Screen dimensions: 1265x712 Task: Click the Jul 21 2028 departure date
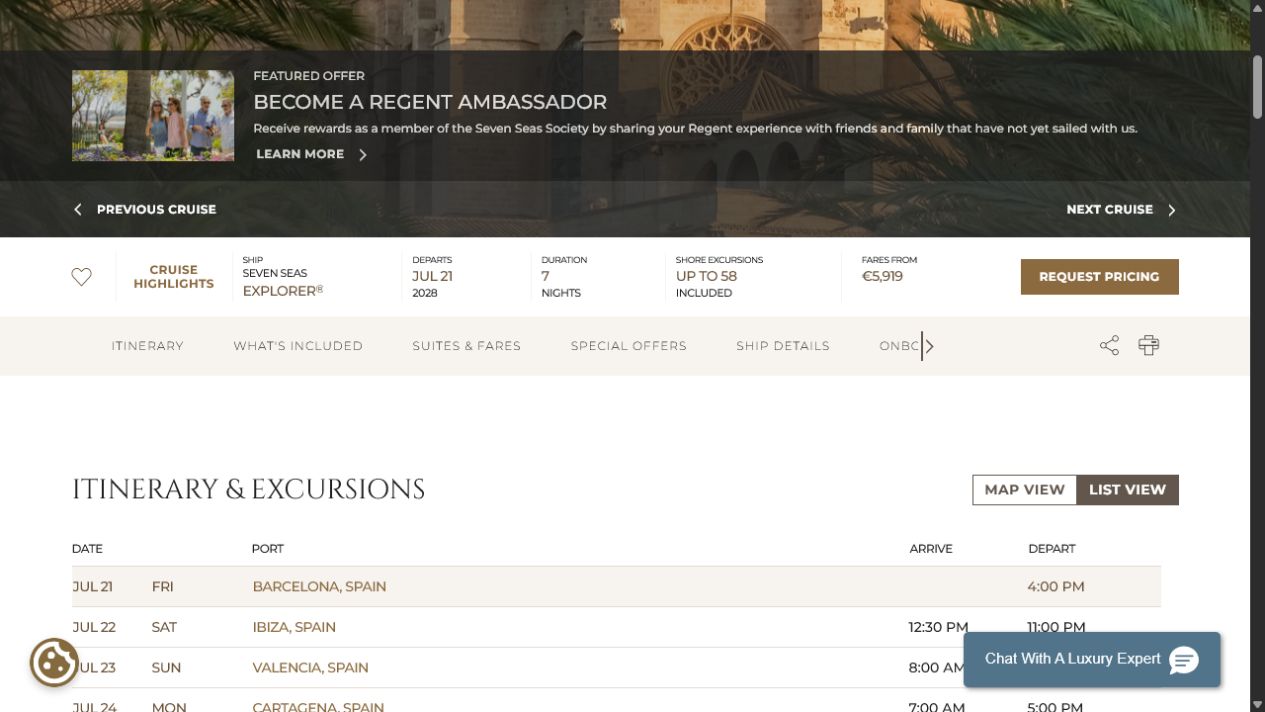click(x=433, y=284)
